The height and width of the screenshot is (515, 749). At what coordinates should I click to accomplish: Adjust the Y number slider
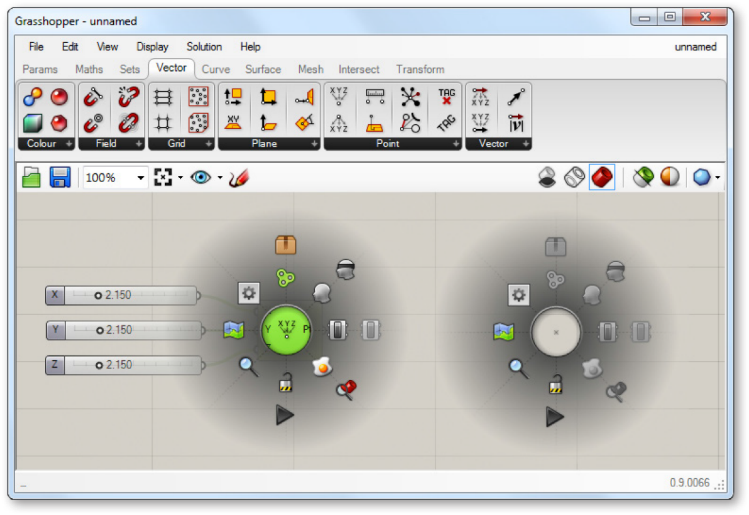124,330
